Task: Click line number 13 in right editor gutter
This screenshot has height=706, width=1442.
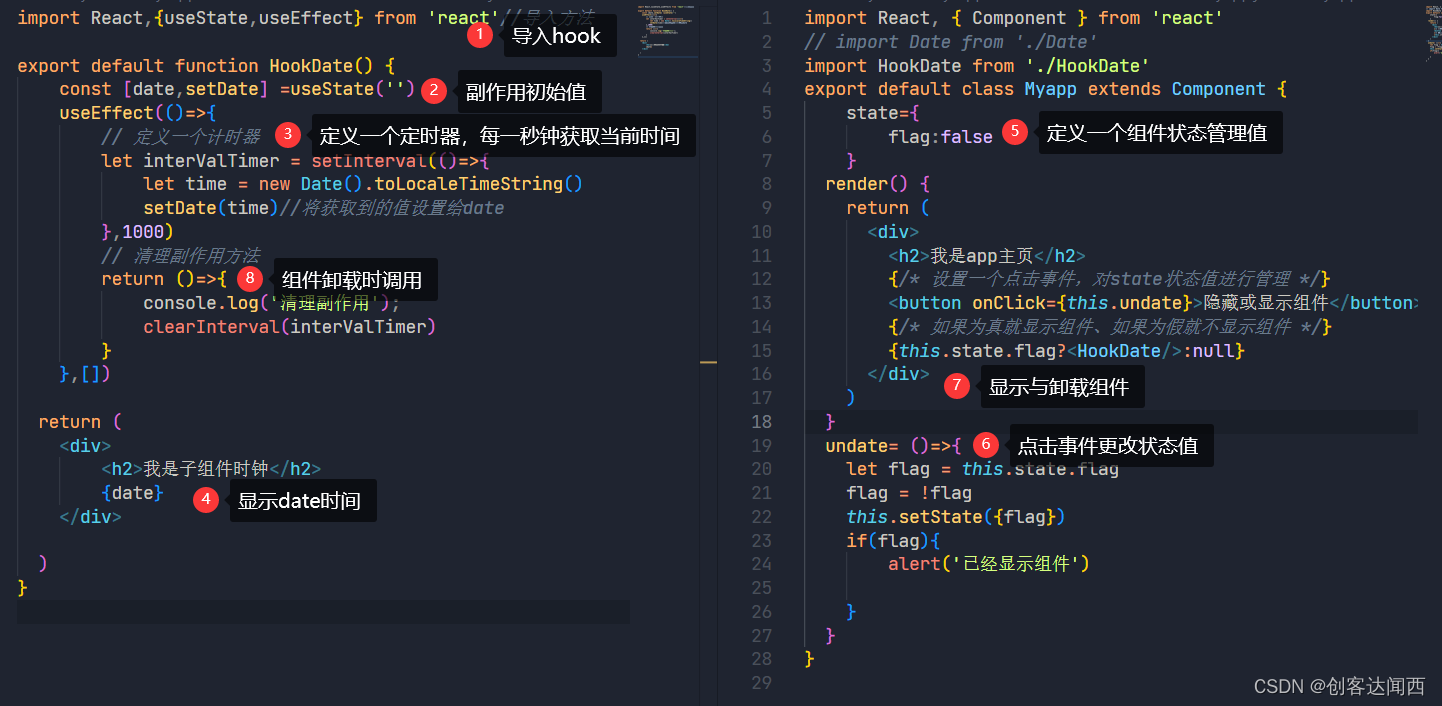Action: click(762, 303)
